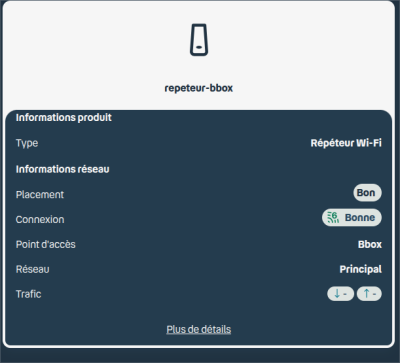Click the 'Informations produit' heading
The image size is (400, 363).
coord(64,117)
